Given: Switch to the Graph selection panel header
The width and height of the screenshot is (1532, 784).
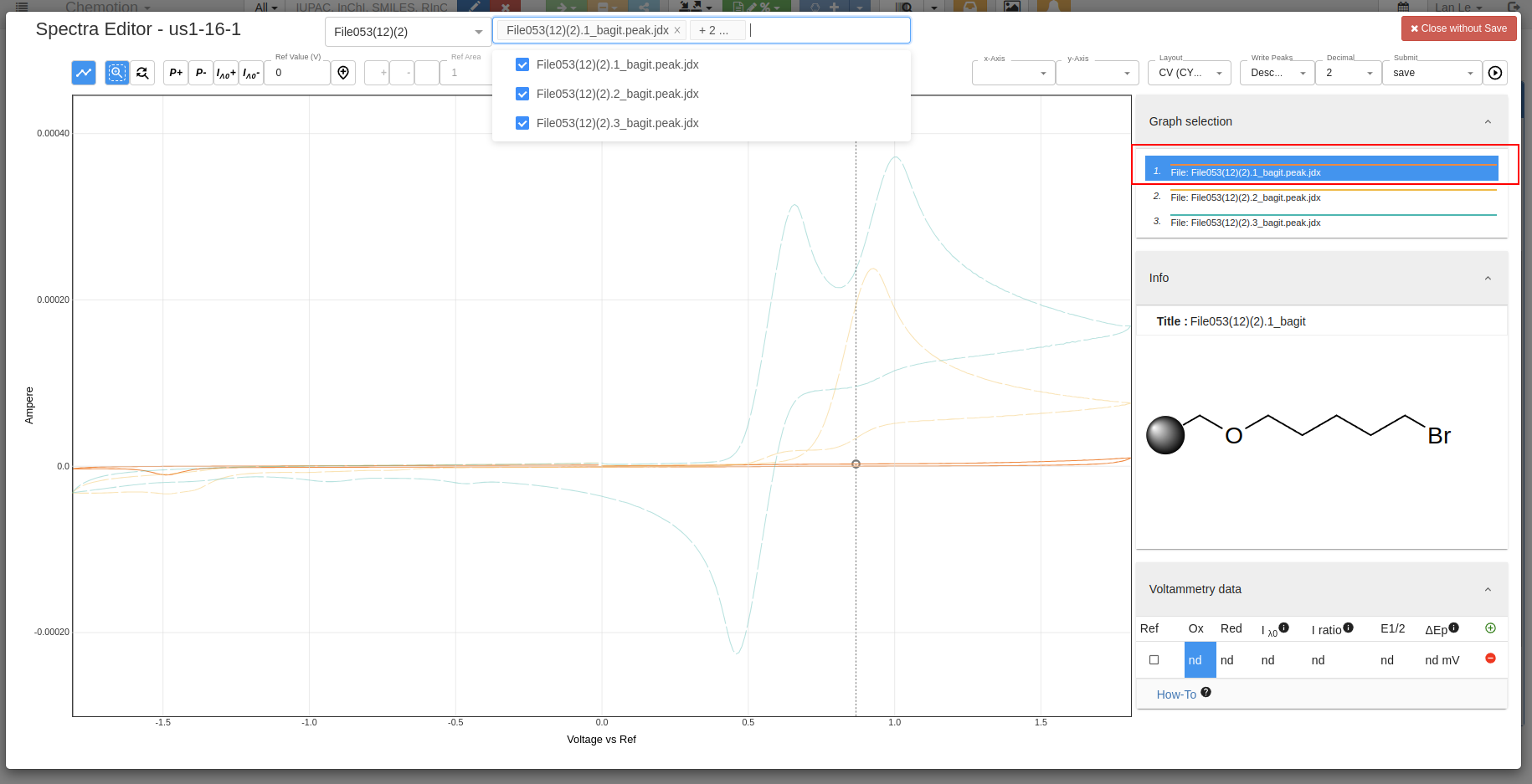Looking at the screenshot, I should click(1190, 121).
